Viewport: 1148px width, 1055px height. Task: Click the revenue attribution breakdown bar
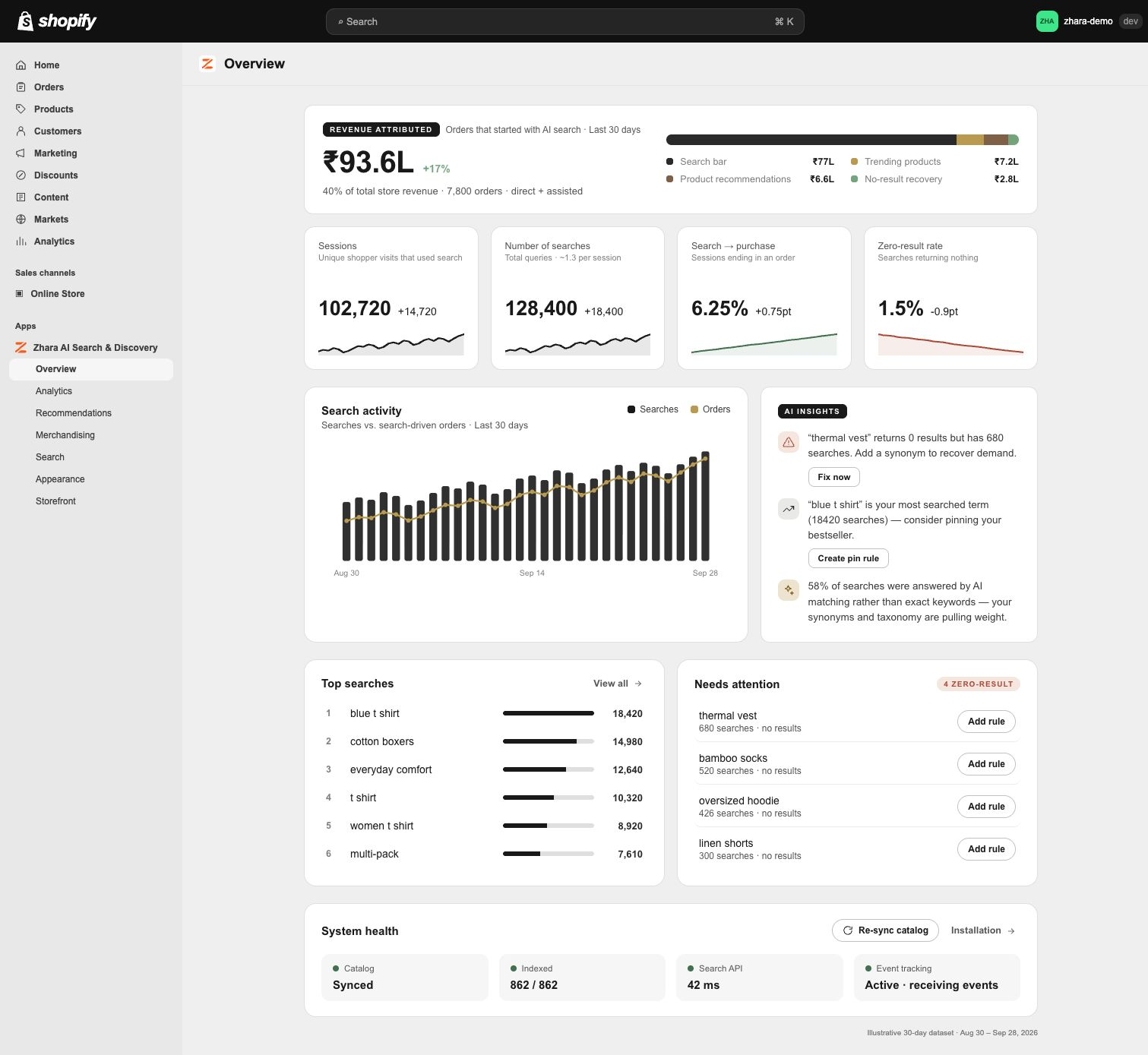click(842, 140)
